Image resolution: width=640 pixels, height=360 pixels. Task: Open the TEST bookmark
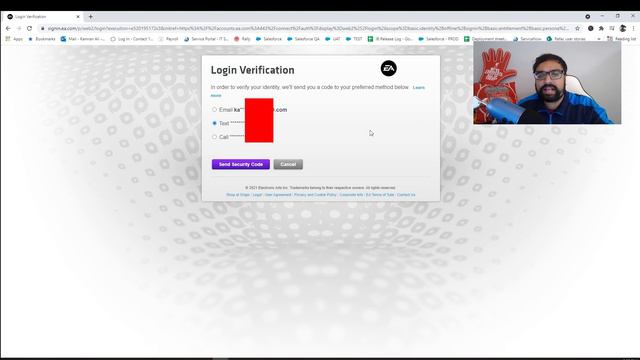click(x=354, y=39)
